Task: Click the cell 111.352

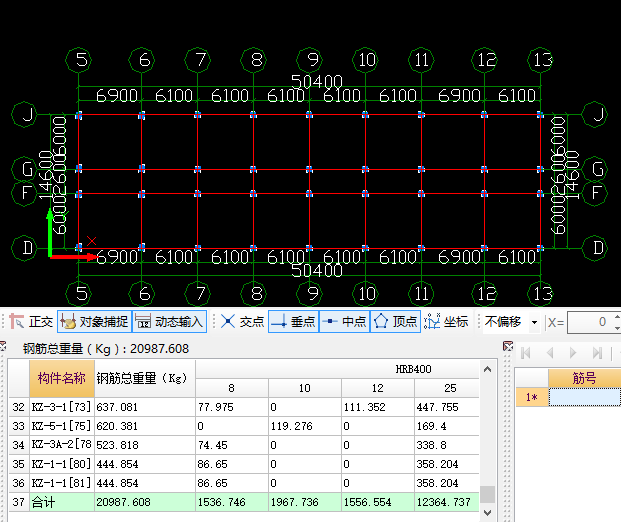Action: click(377, 407)
